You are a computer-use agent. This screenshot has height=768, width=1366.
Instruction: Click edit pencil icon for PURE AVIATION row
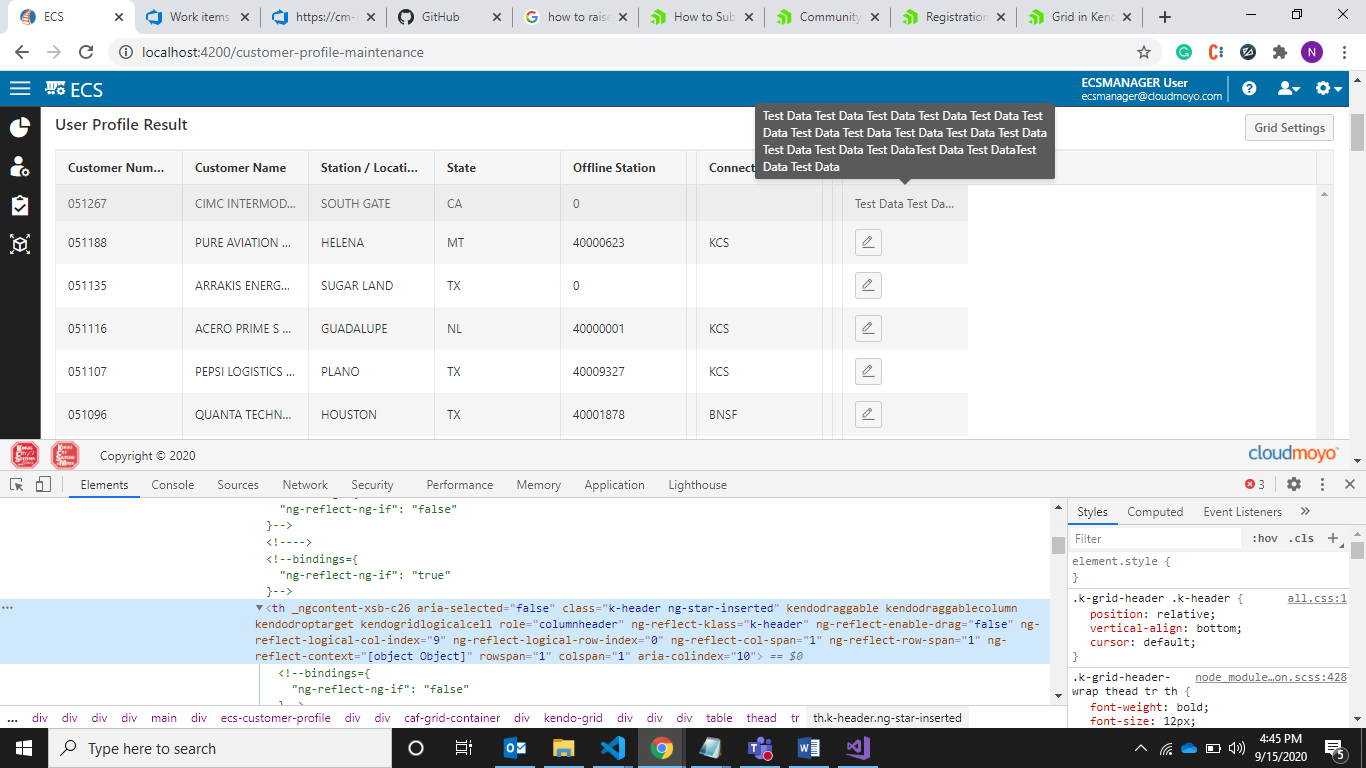868,242
